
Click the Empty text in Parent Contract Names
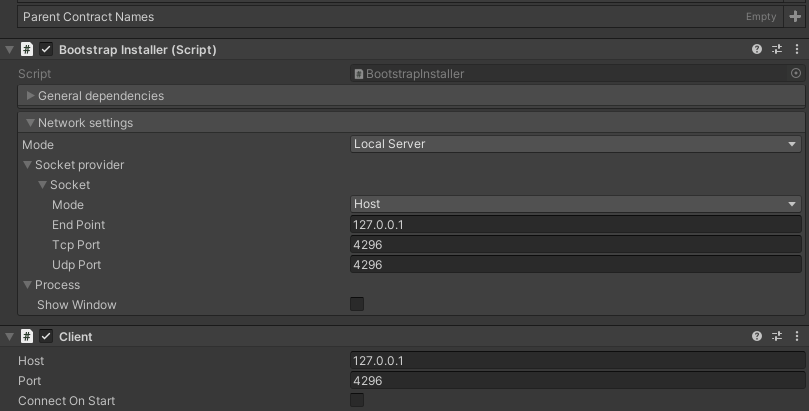[761, 17]
